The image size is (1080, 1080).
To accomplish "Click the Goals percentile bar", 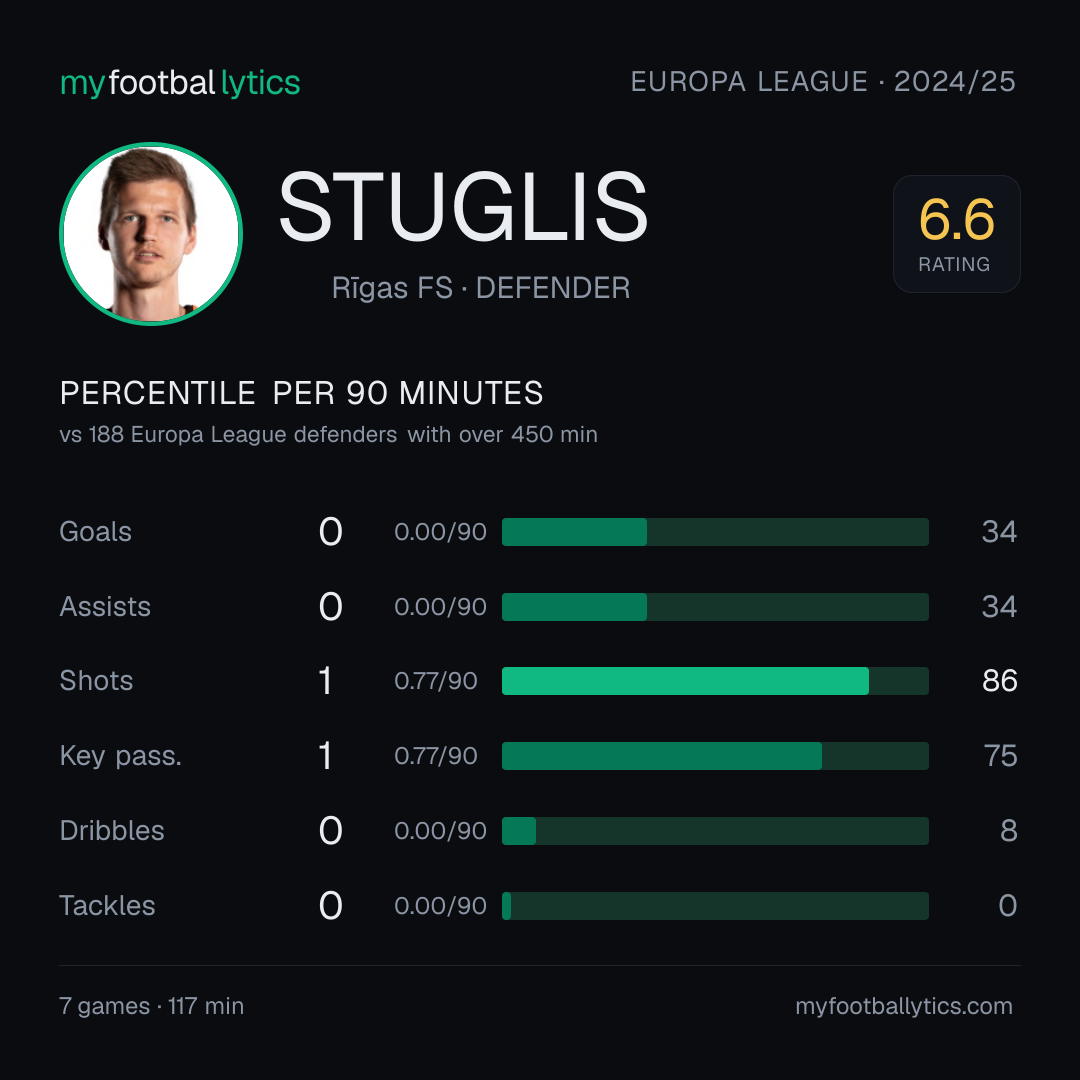I will (715, 532).
